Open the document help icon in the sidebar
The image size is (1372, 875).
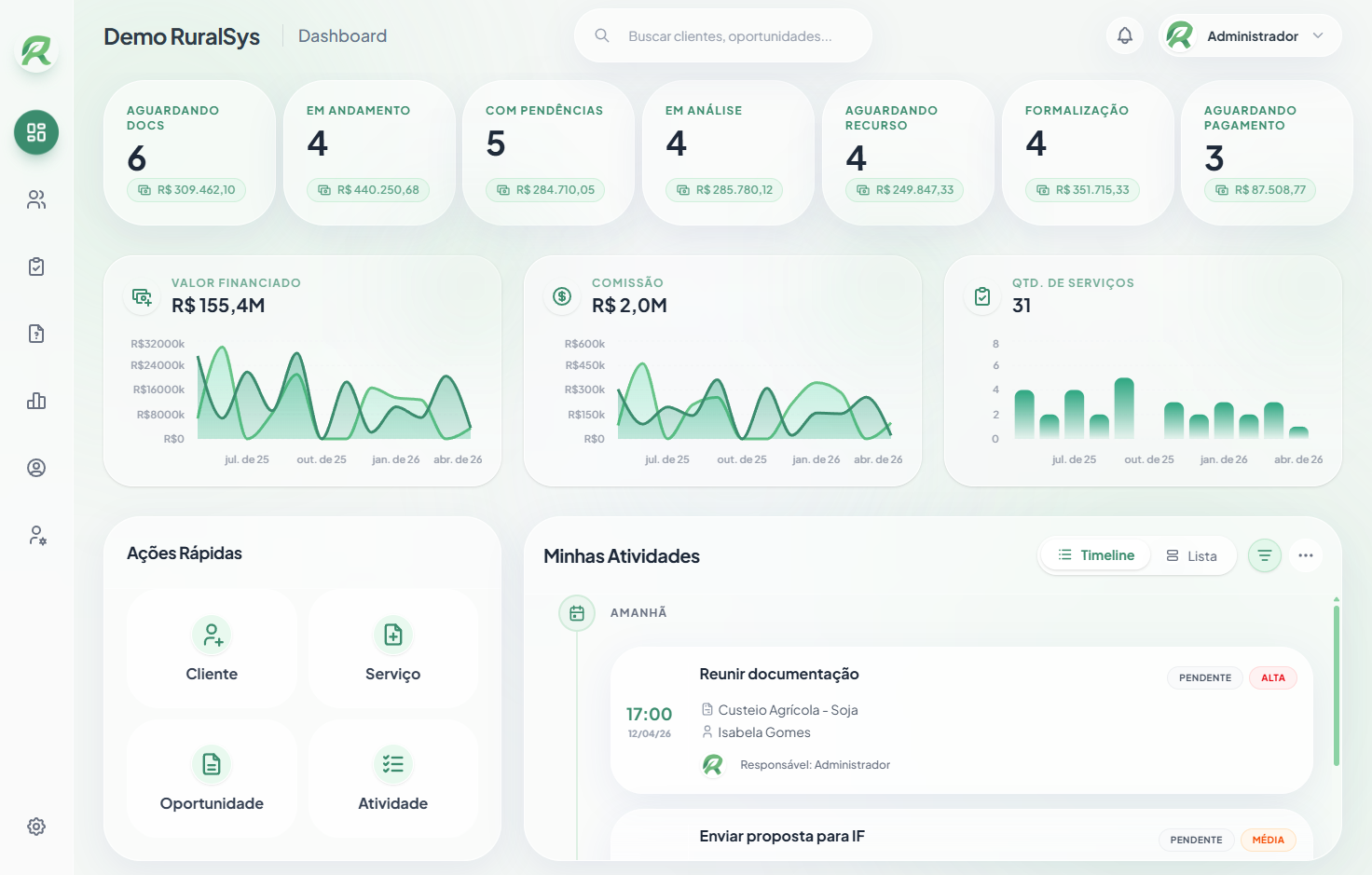[35, 334]
